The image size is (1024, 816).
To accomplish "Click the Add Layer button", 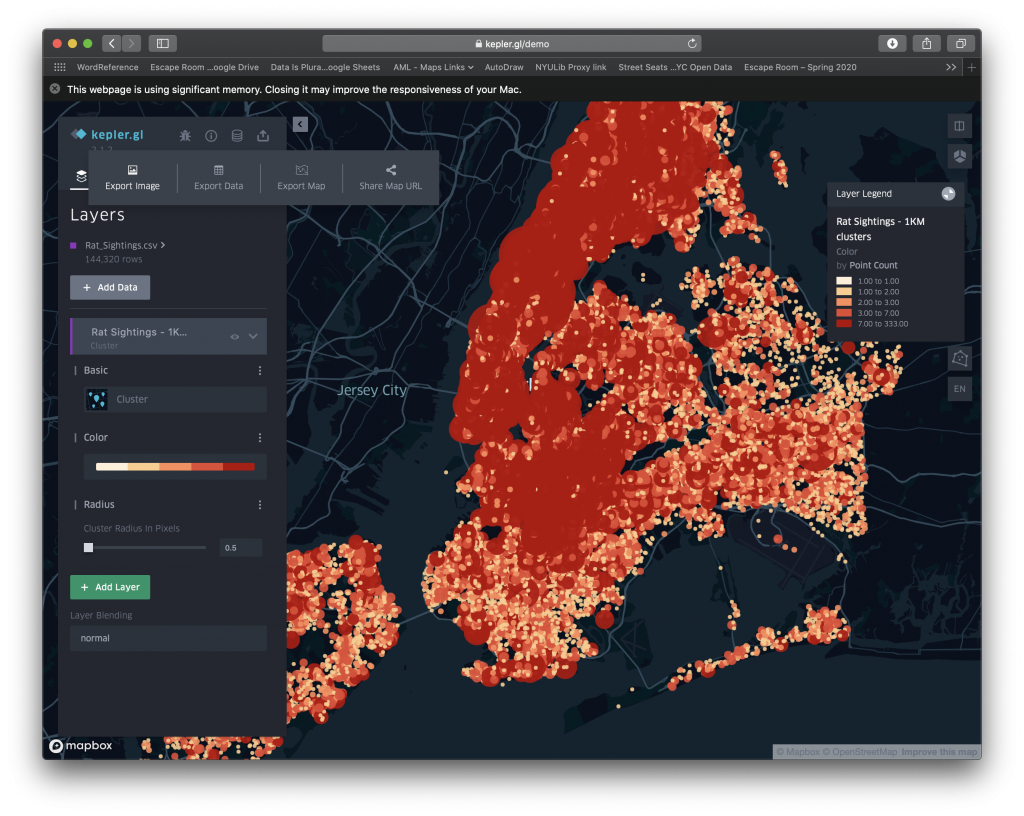I will click(x=109, y=587).
